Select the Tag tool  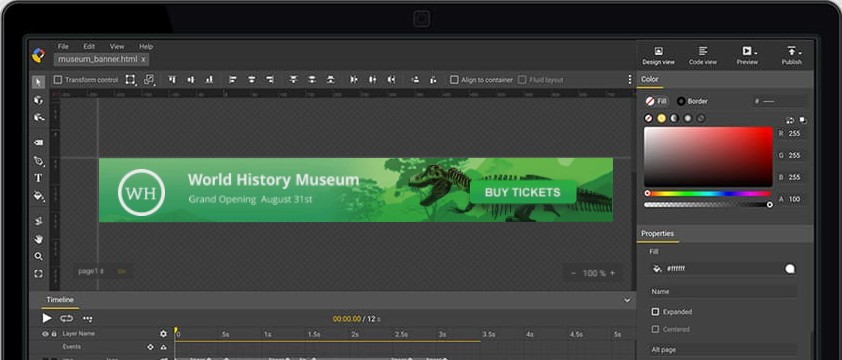tap(38, 142)
